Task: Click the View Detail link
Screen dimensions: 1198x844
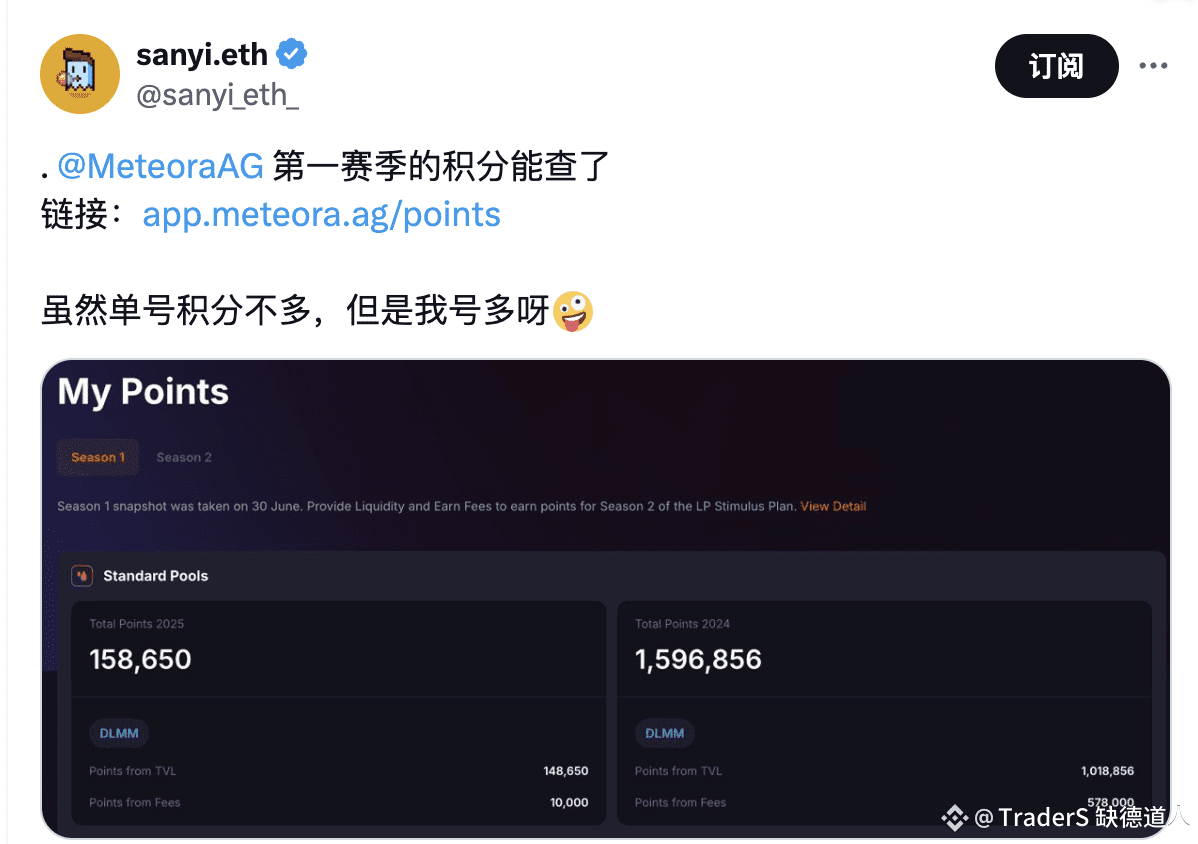Action: point(833,506)
